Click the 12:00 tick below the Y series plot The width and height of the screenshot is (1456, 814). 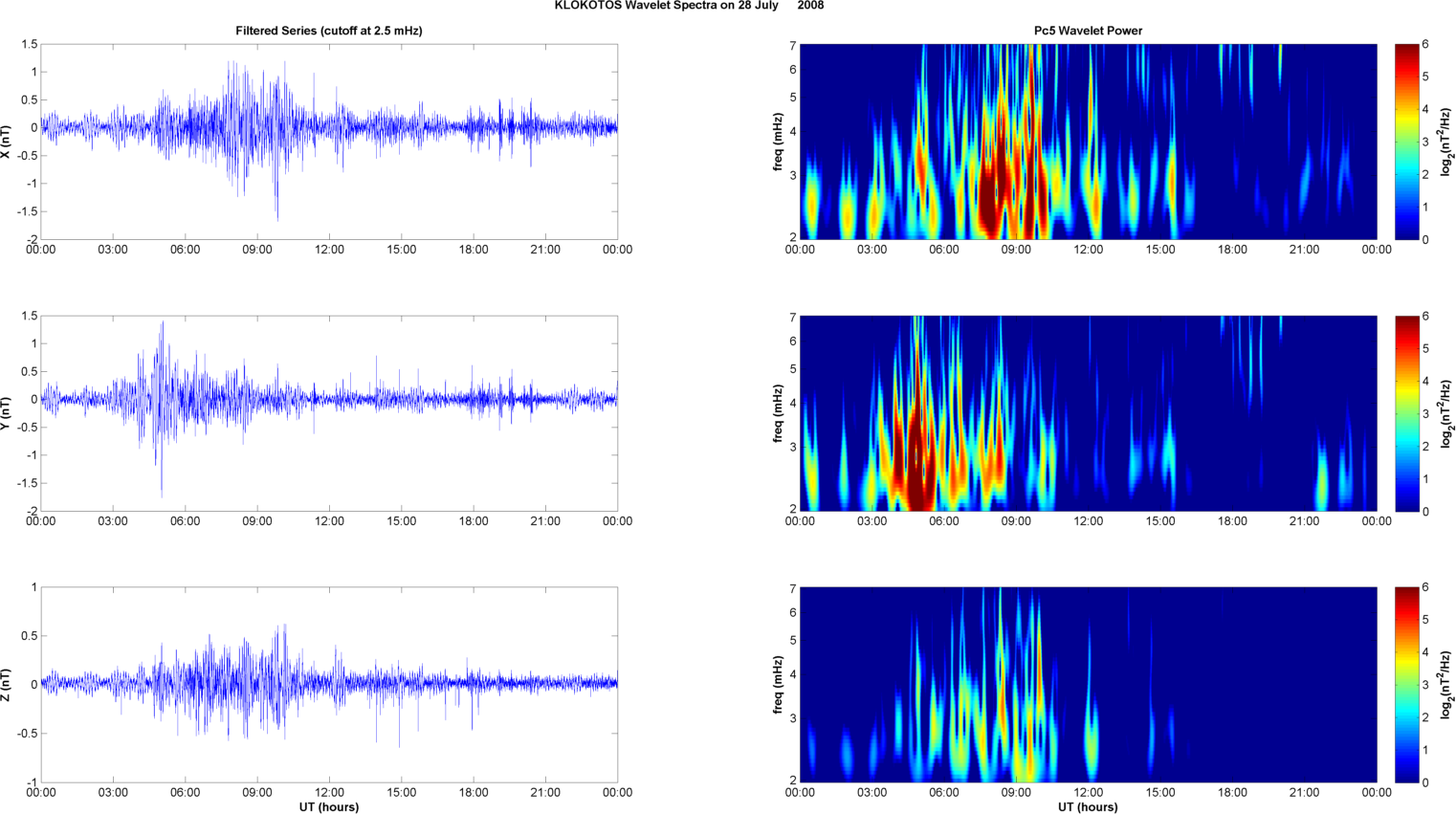[329, 521]
